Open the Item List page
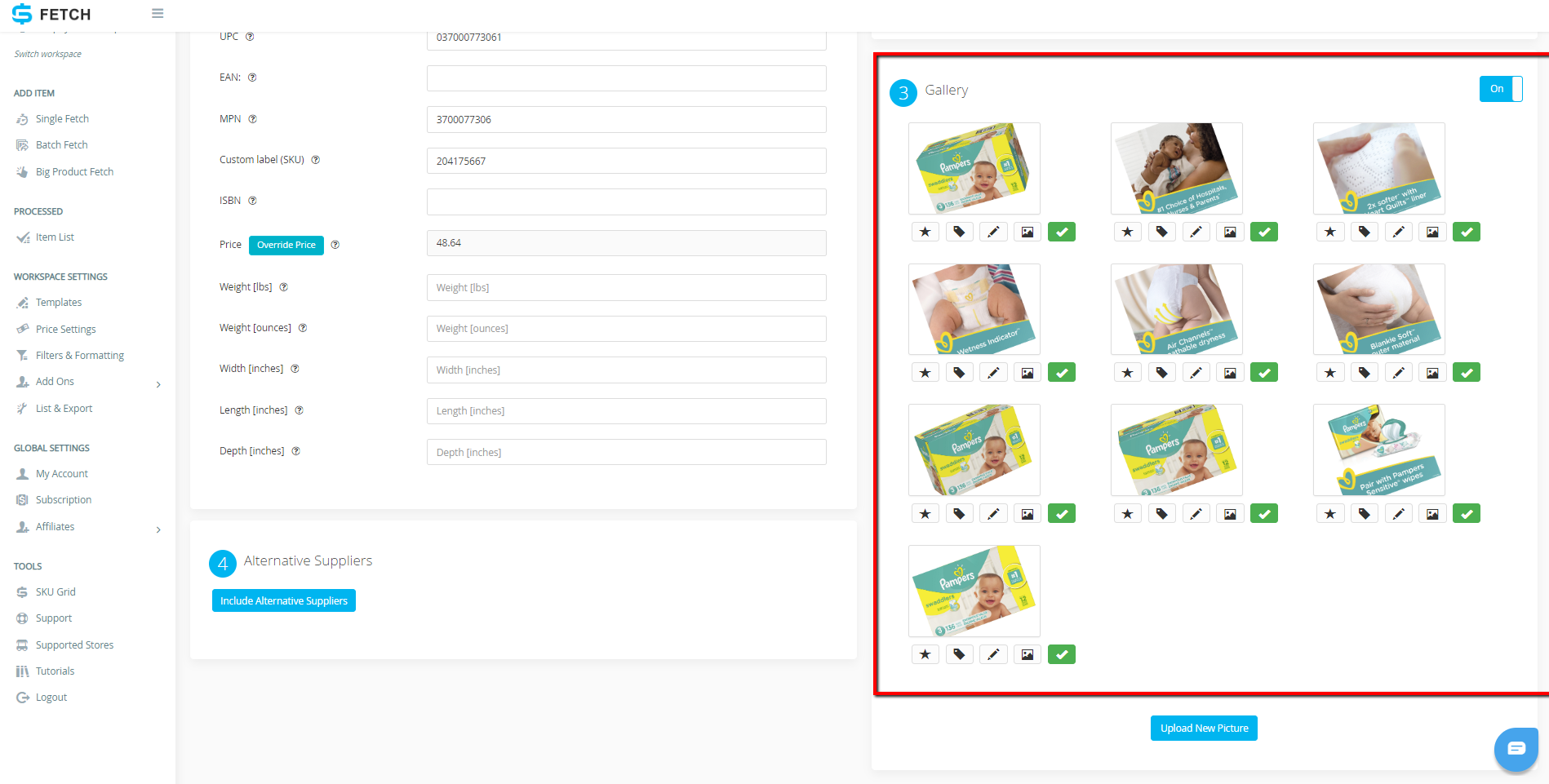 point(55,237)
